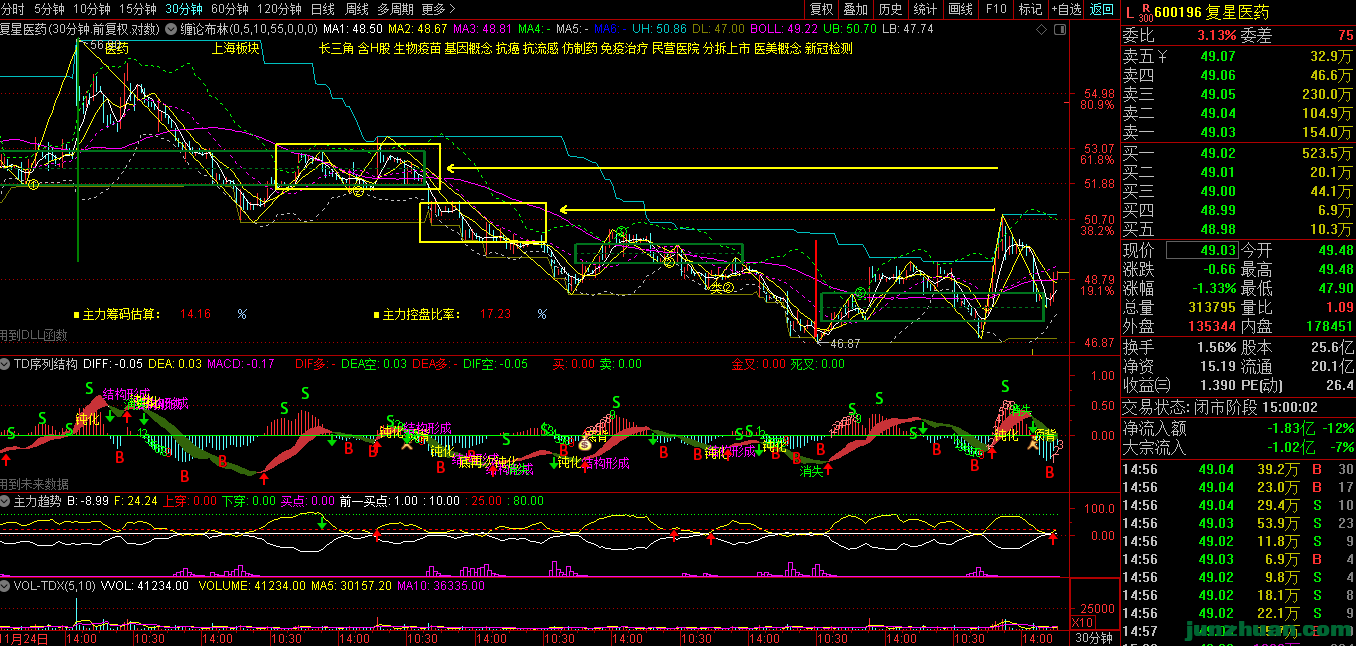This screenshot has width=1356, height=646.
Task: Select 买一 bid price 49.02
Action: click(1217, 153)
